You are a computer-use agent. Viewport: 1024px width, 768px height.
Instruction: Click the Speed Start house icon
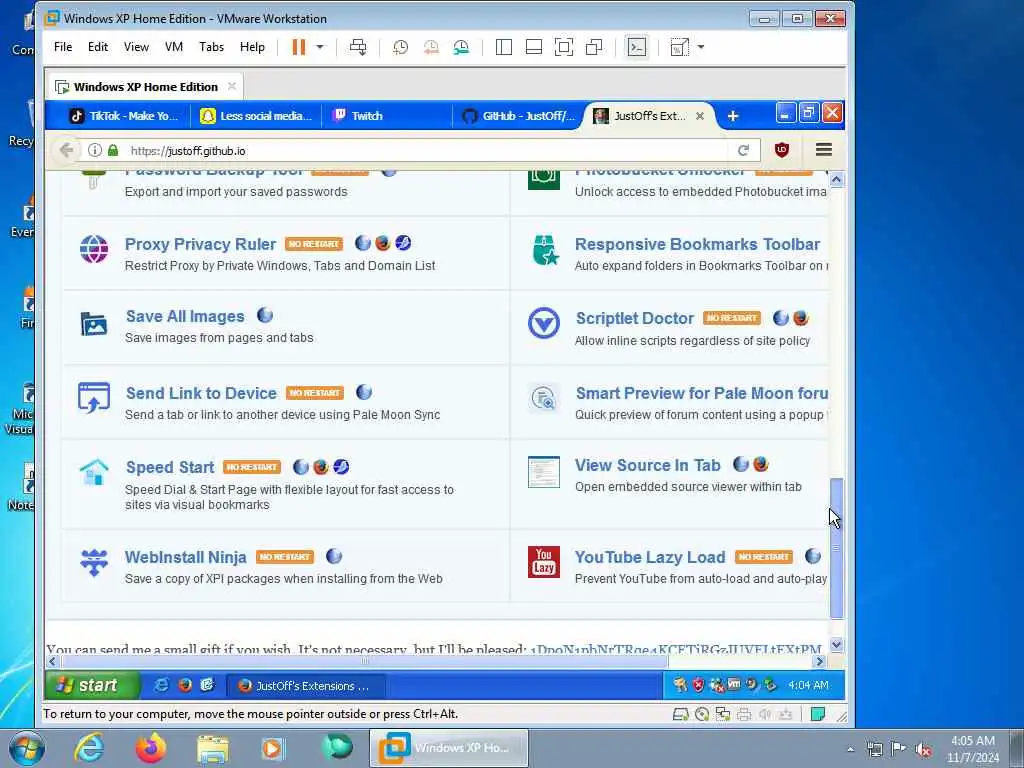click(94, 471)
